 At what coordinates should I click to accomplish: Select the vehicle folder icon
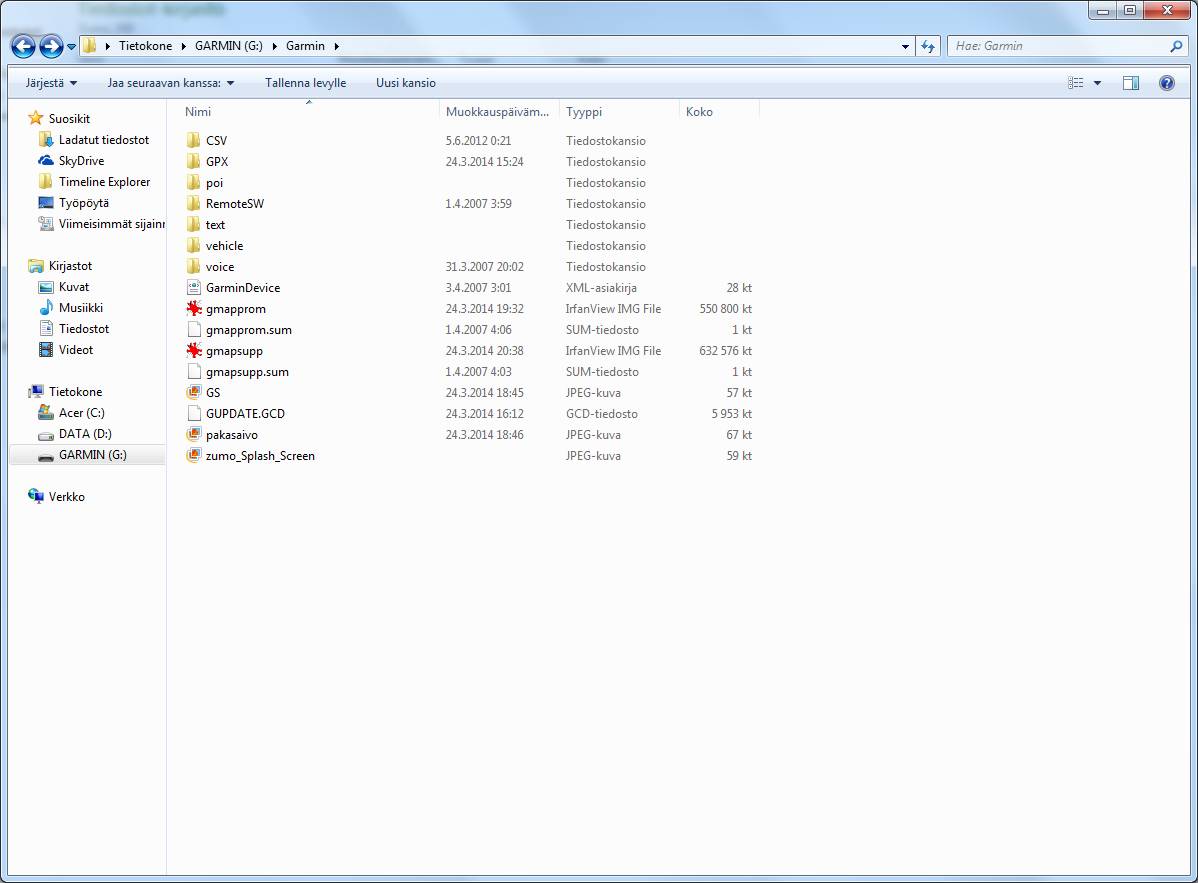click(x=194, y=245)
